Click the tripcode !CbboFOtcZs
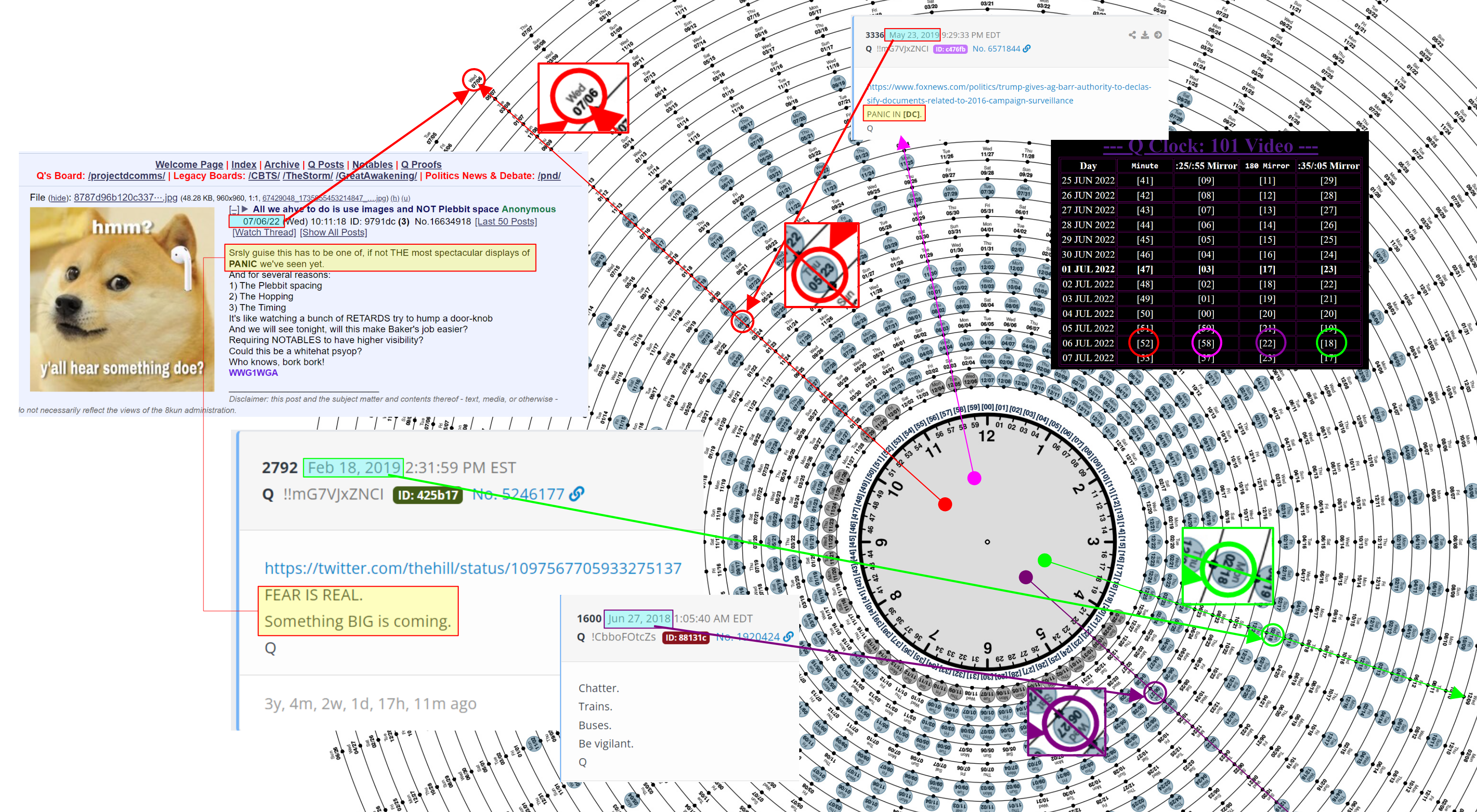The image size is (1477, 812). [623, 637]
